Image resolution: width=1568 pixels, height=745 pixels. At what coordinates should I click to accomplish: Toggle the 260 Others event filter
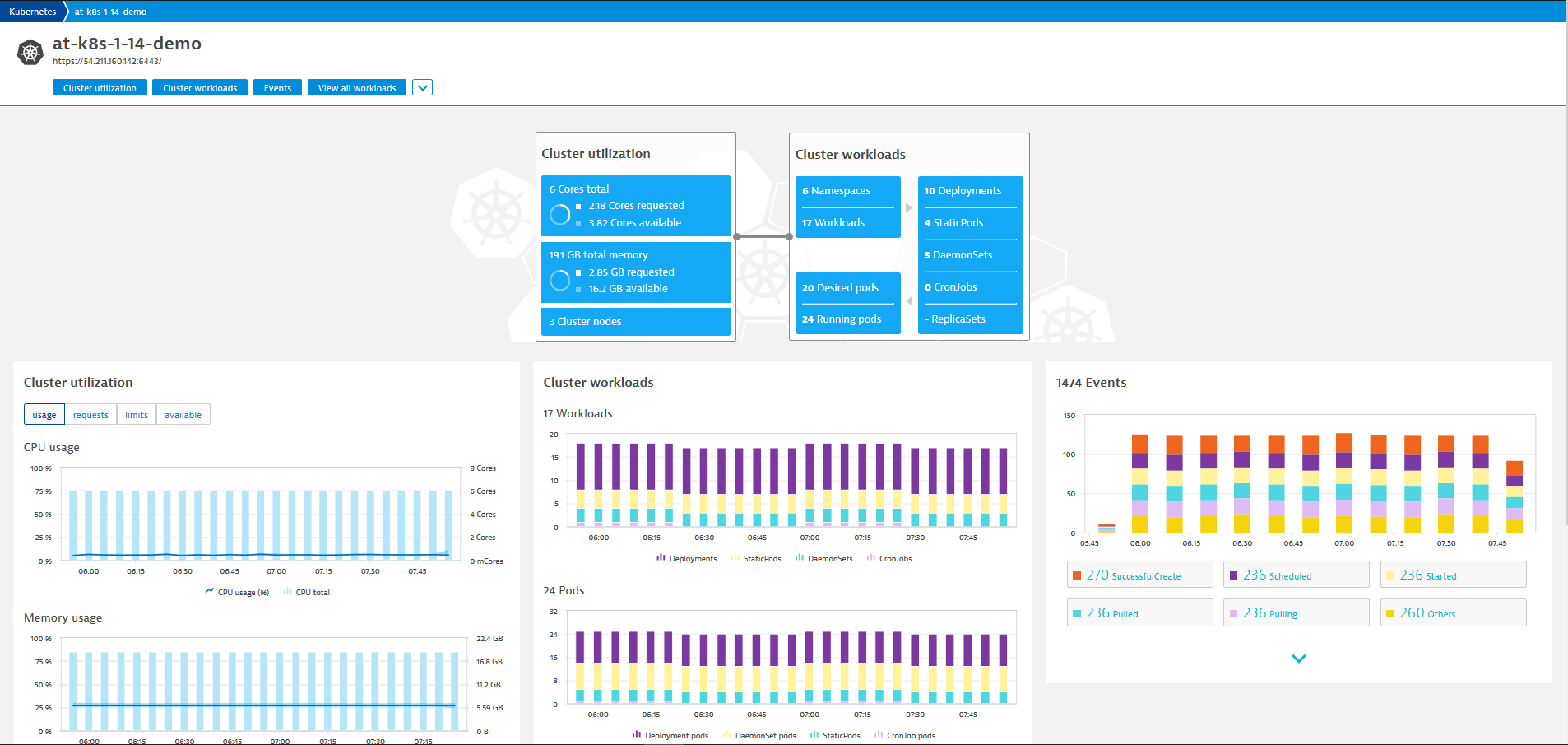point(1453,612)
